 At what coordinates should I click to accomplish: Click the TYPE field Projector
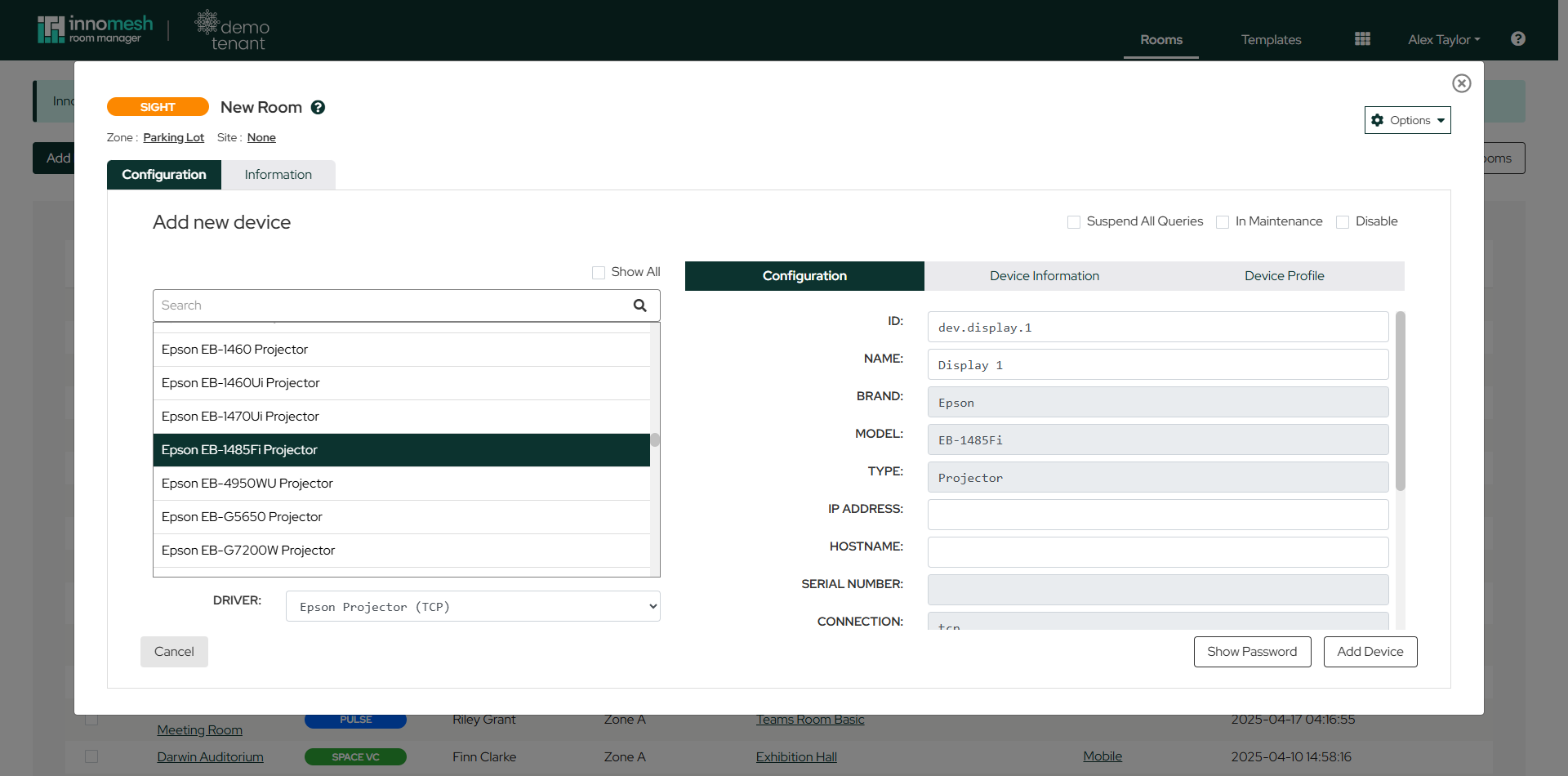tap(1158, 477)
